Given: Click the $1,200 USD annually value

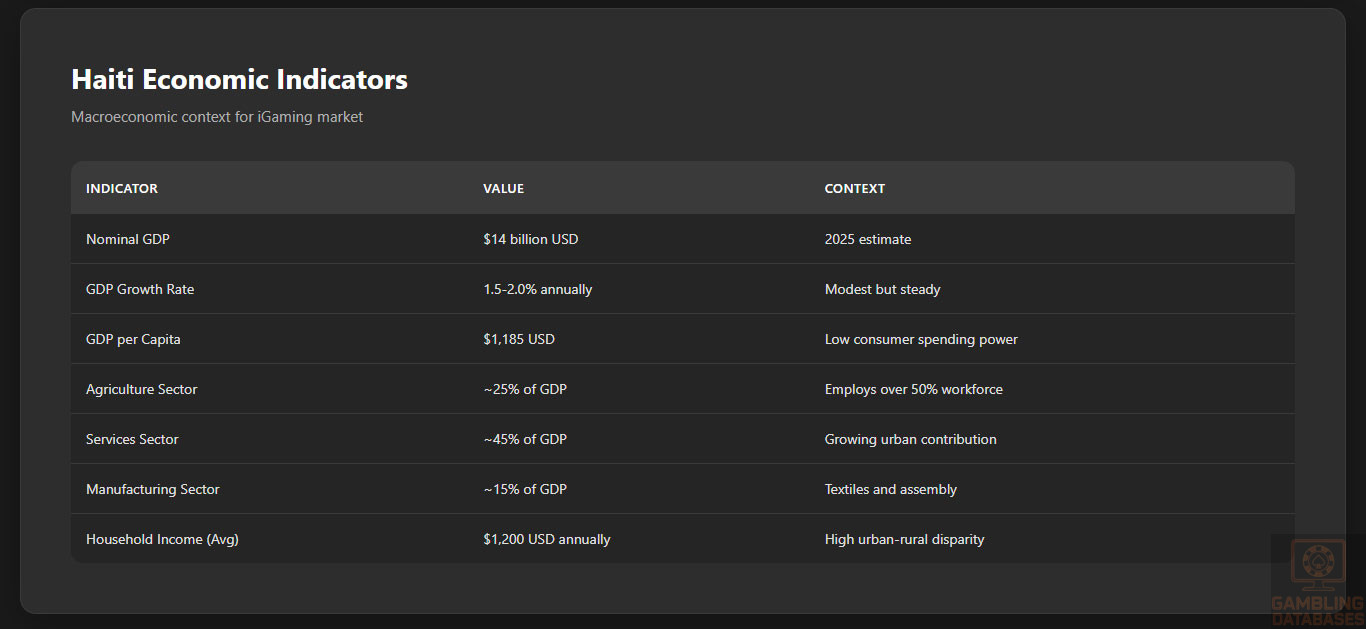Looking at the screenshot, I should tap(546, 540).
